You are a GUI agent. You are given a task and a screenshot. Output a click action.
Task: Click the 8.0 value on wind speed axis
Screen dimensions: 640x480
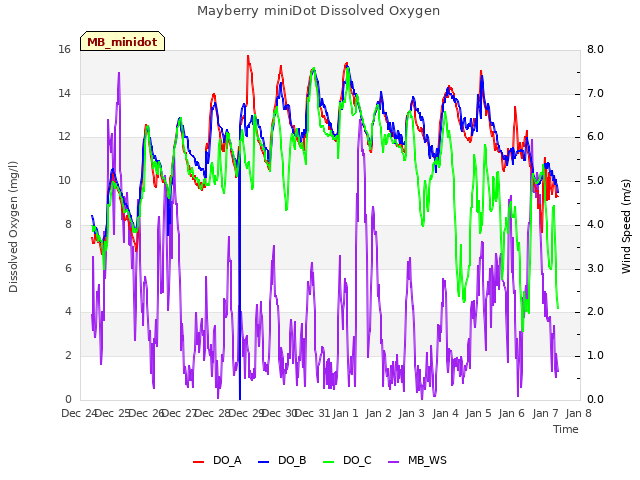point(595,49)
